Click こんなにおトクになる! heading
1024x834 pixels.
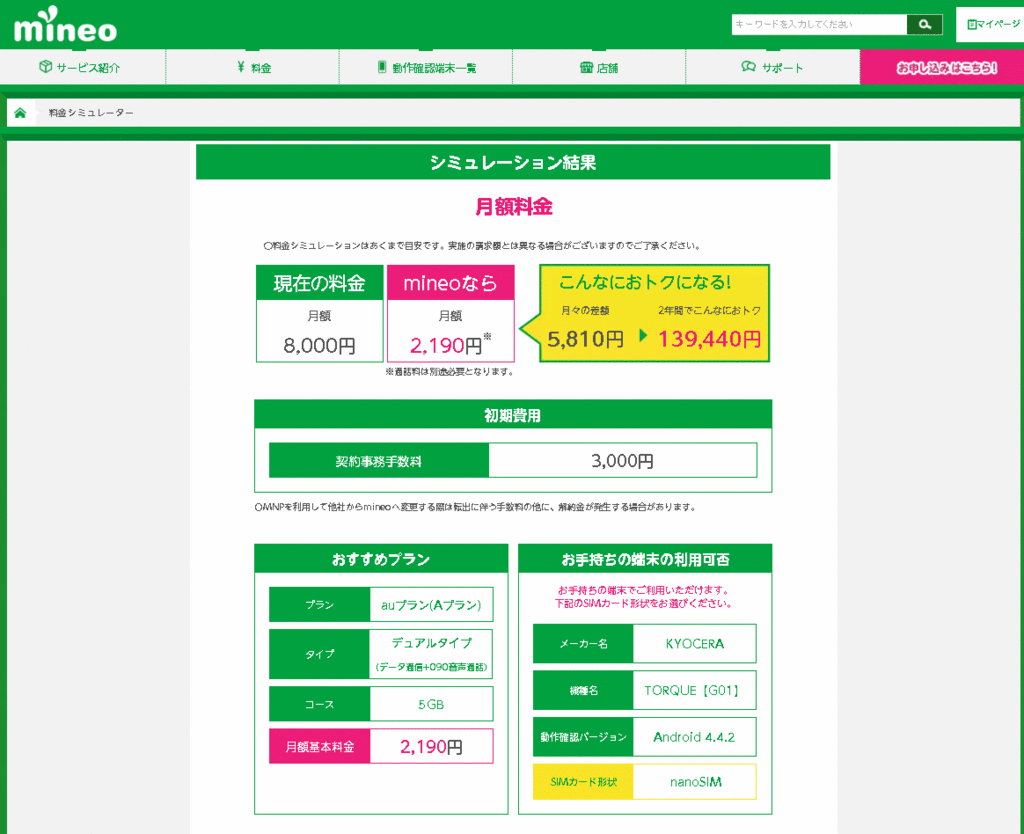(x=645, y=282)
